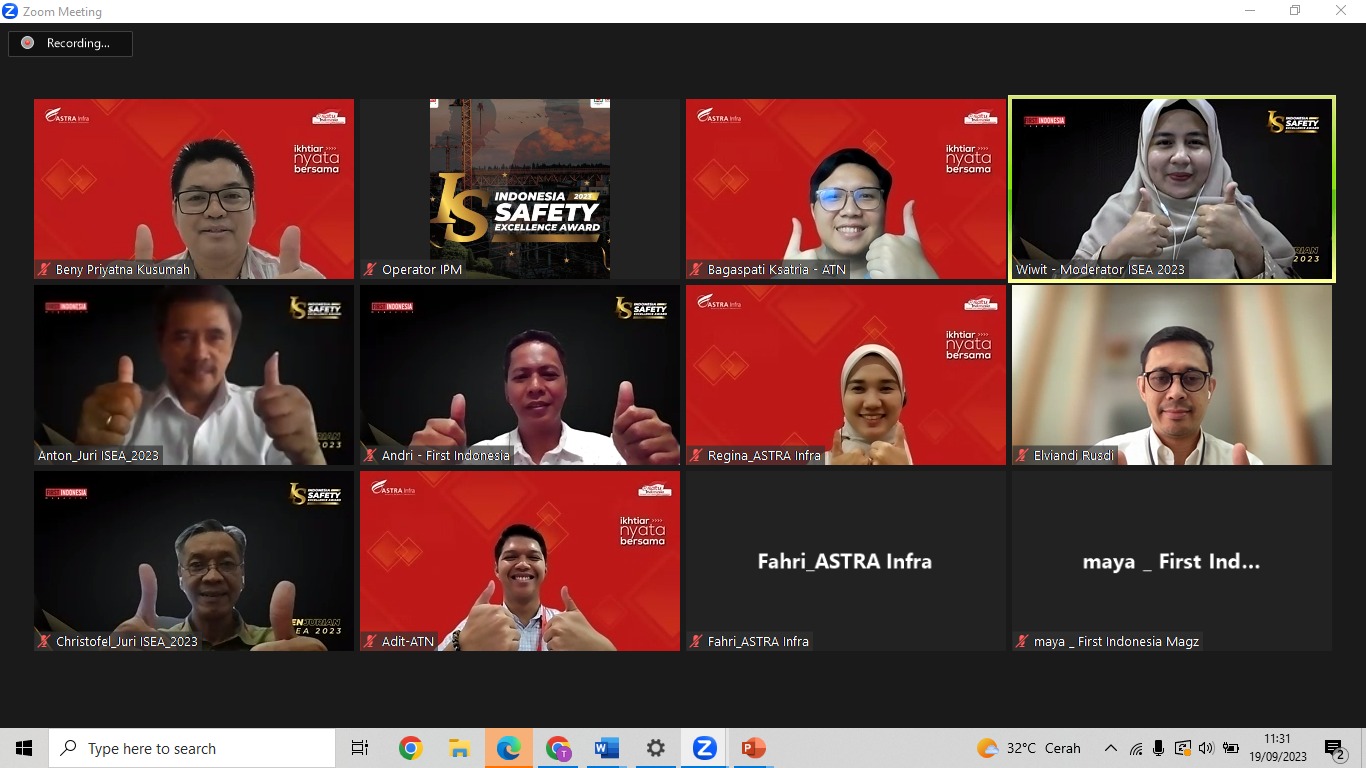The image size is (1366, 768).
Task: Open the second Chrome profile taskbar icon
Action: point(557,748)
